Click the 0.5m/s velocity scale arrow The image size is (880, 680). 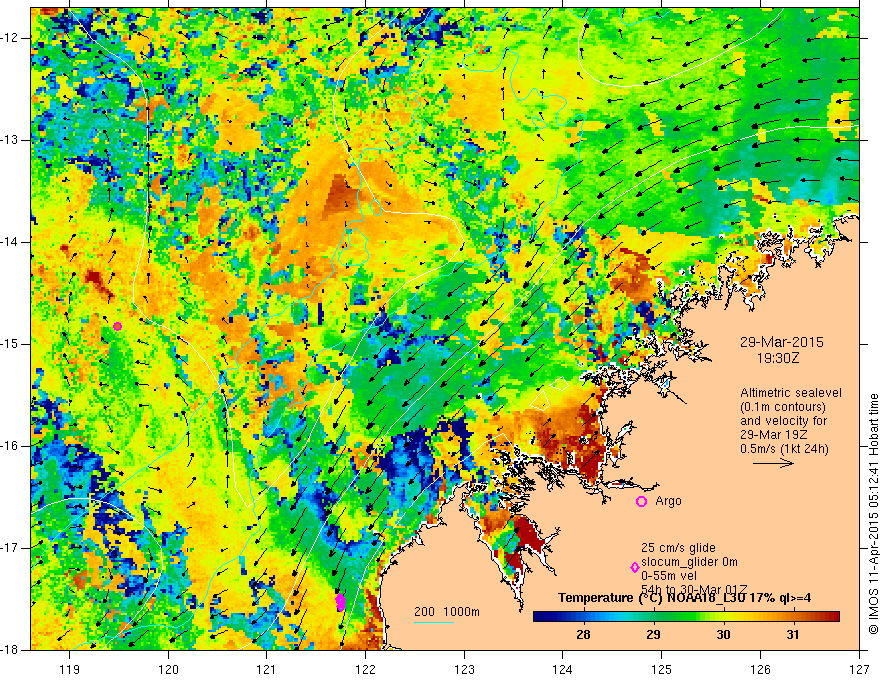coord(773,463)
